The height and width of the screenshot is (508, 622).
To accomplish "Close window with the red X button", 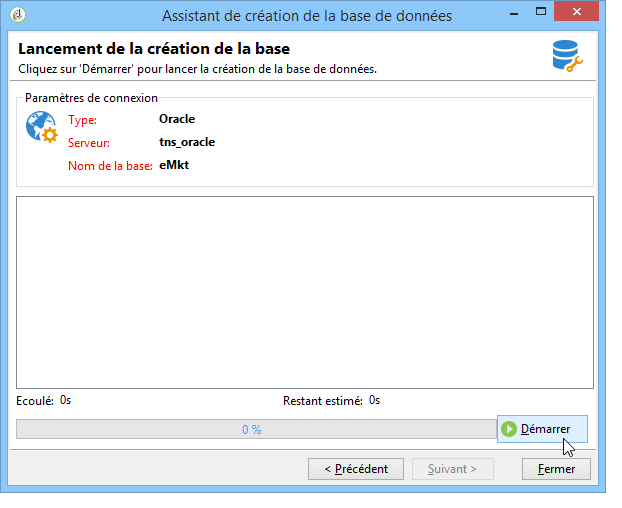I will [576, 12].
